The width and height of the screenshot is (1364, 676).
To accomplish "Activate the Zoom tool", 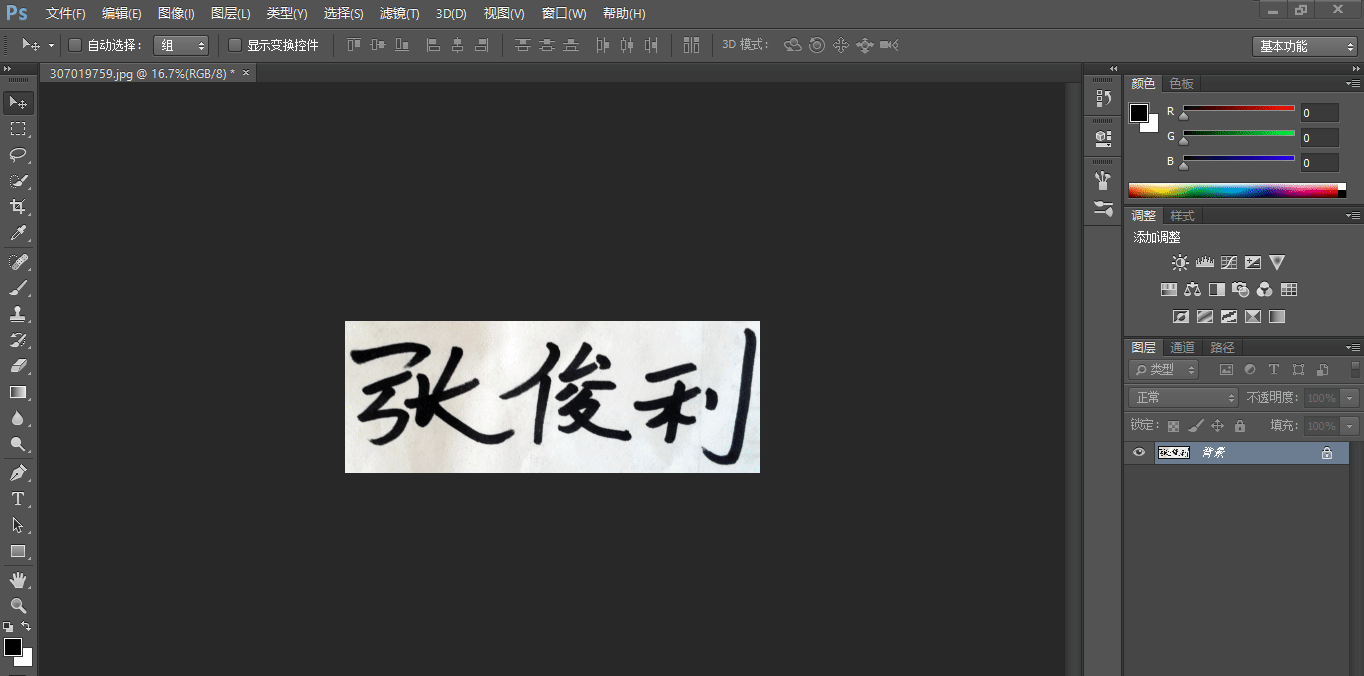I will pyautogui.click(x=18, y=605).
